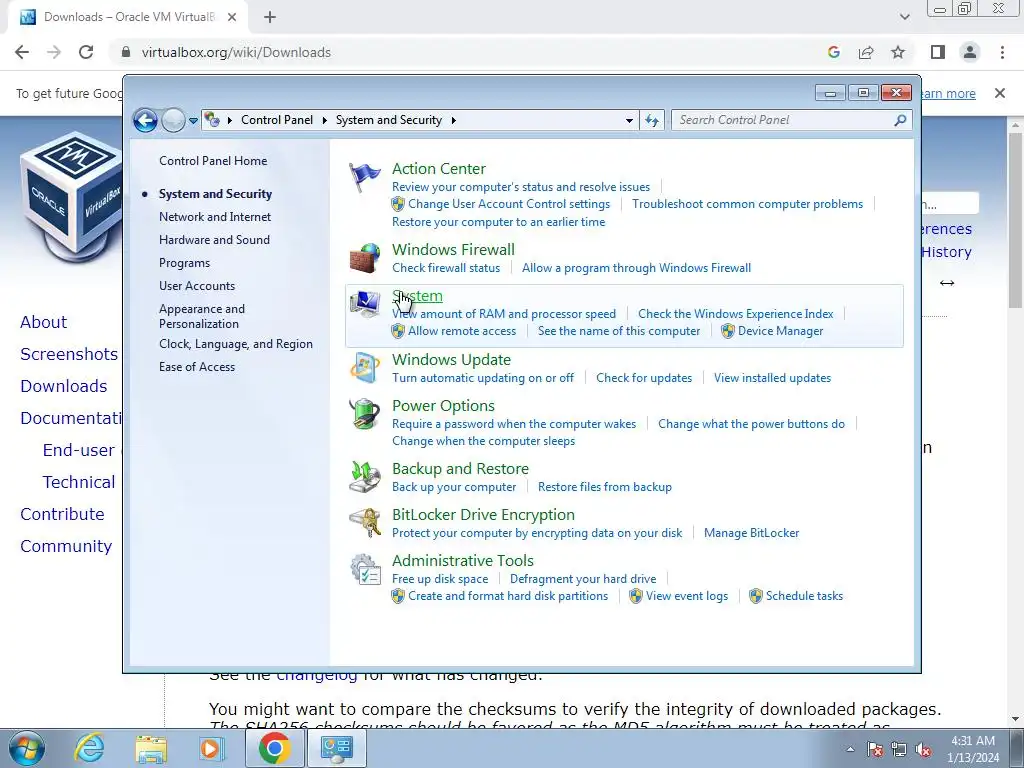The image size is (1024, 768).
Task: Click the Chrome share page icon
Action: pyautogui.click(x=866, y=52)
